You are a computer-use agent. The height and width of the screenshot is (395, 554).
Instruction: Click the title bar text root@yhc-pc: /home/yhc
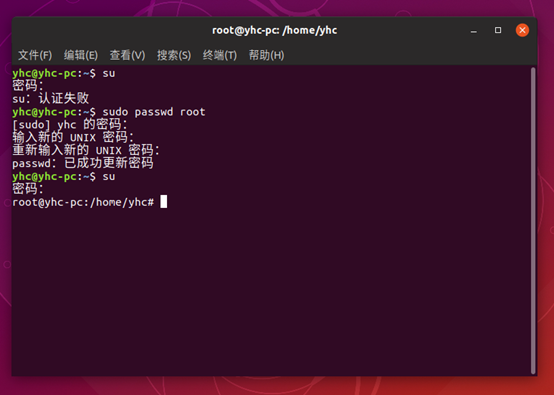click(x=275, y=30)
